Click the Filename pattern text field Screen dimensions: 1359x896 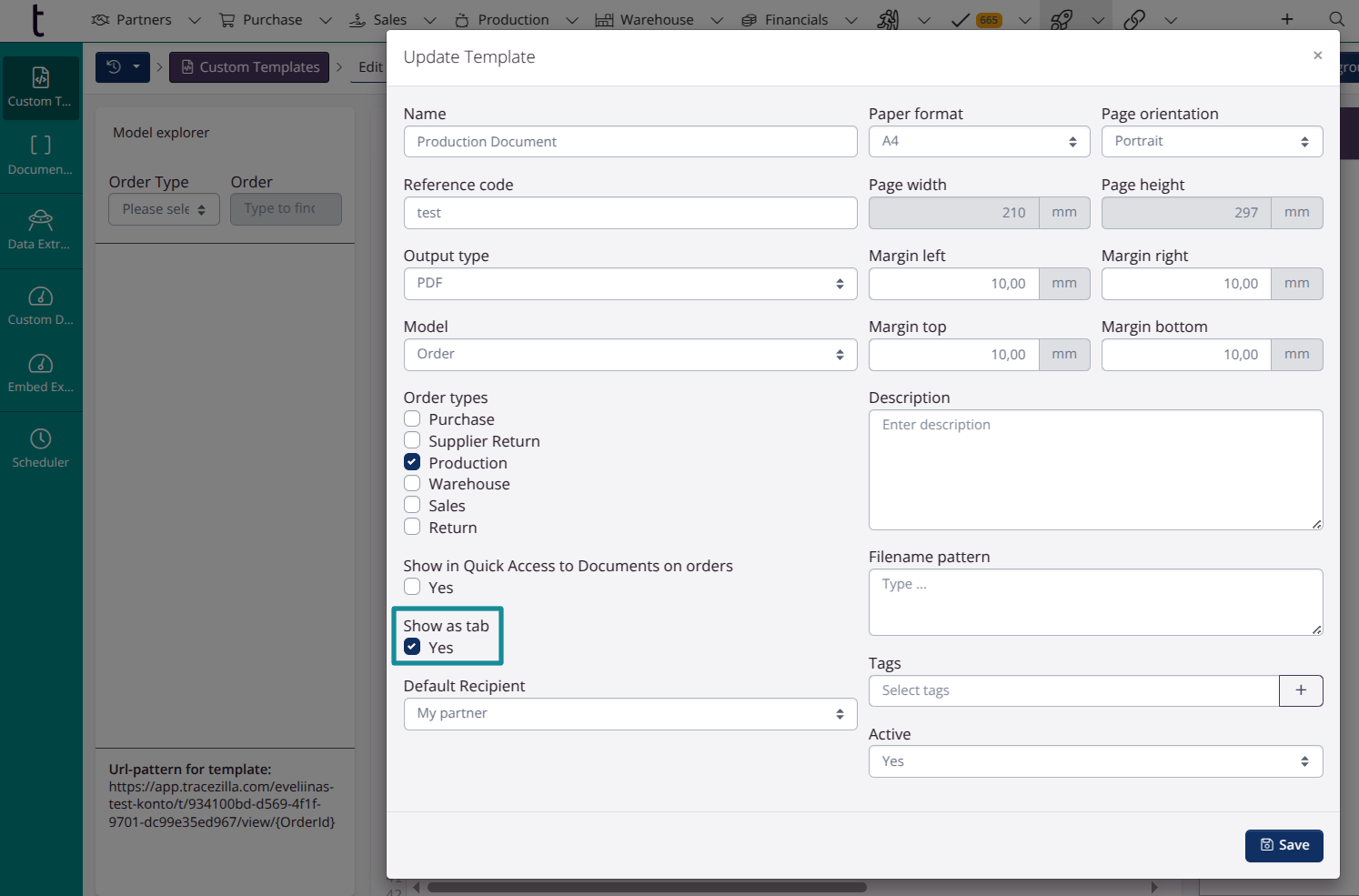pyautogui.click(x=1095, y=602)
